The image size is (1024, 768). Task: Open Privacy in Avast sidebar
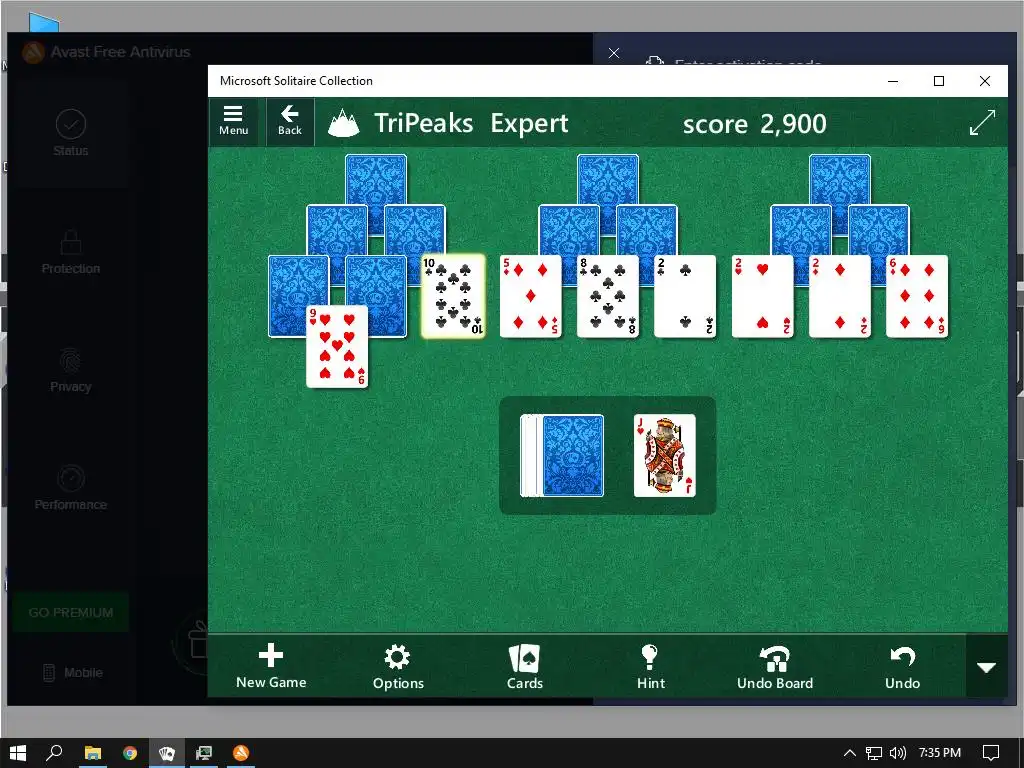71,371
